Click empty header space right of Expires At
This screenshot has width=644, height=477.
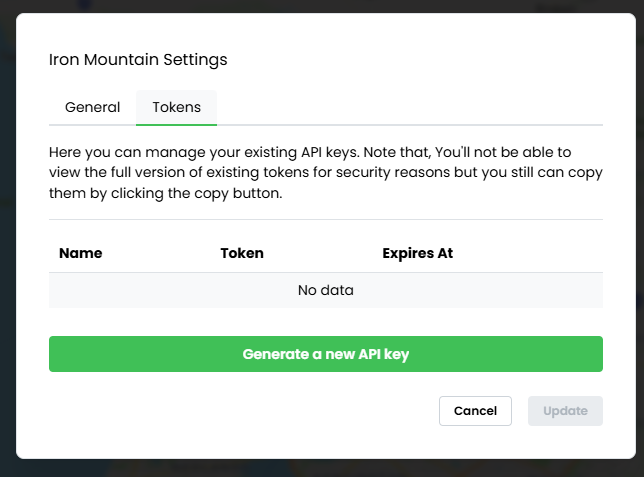pyautogui.click(x=530, y=253)
